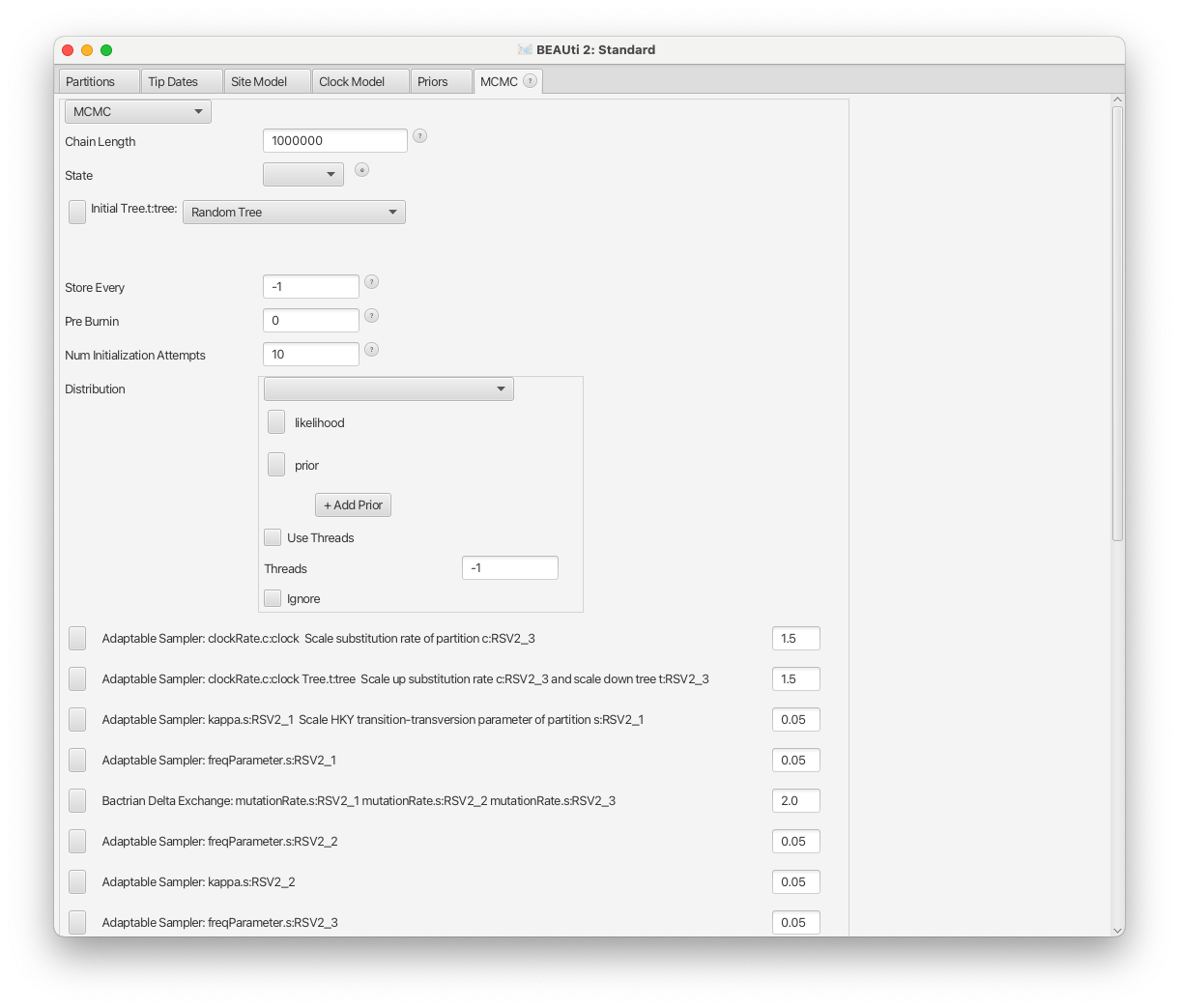Click the Chain Length input field

pos(335,140)
